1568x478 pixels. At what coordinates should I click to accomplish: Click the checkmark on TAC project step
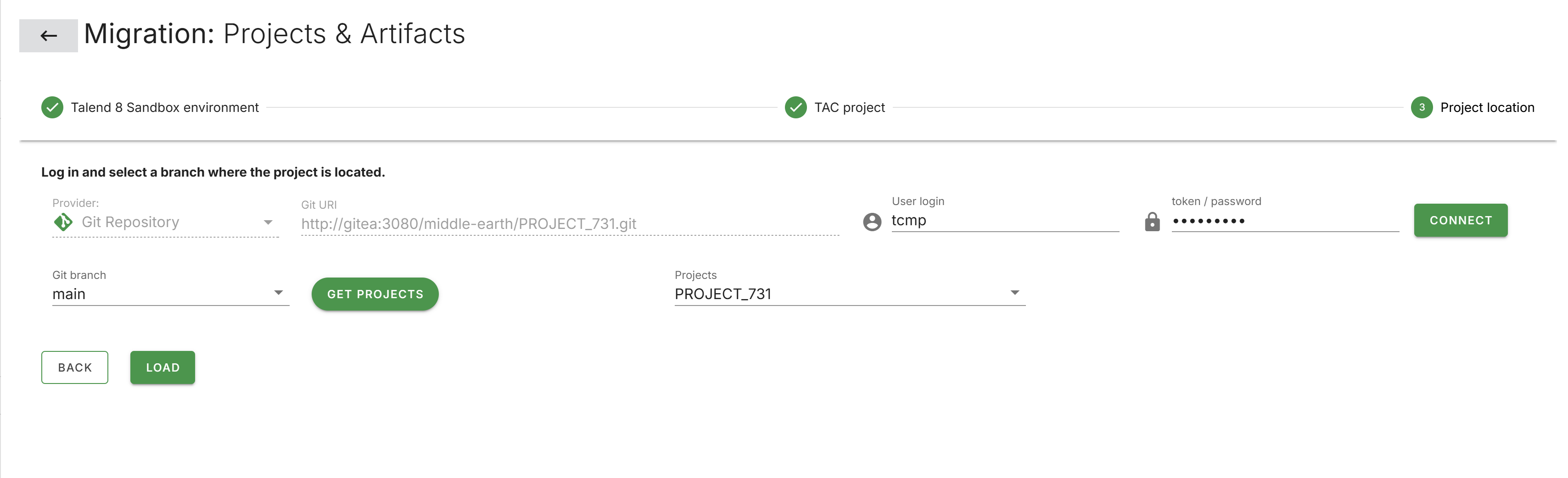coord(796,107)
